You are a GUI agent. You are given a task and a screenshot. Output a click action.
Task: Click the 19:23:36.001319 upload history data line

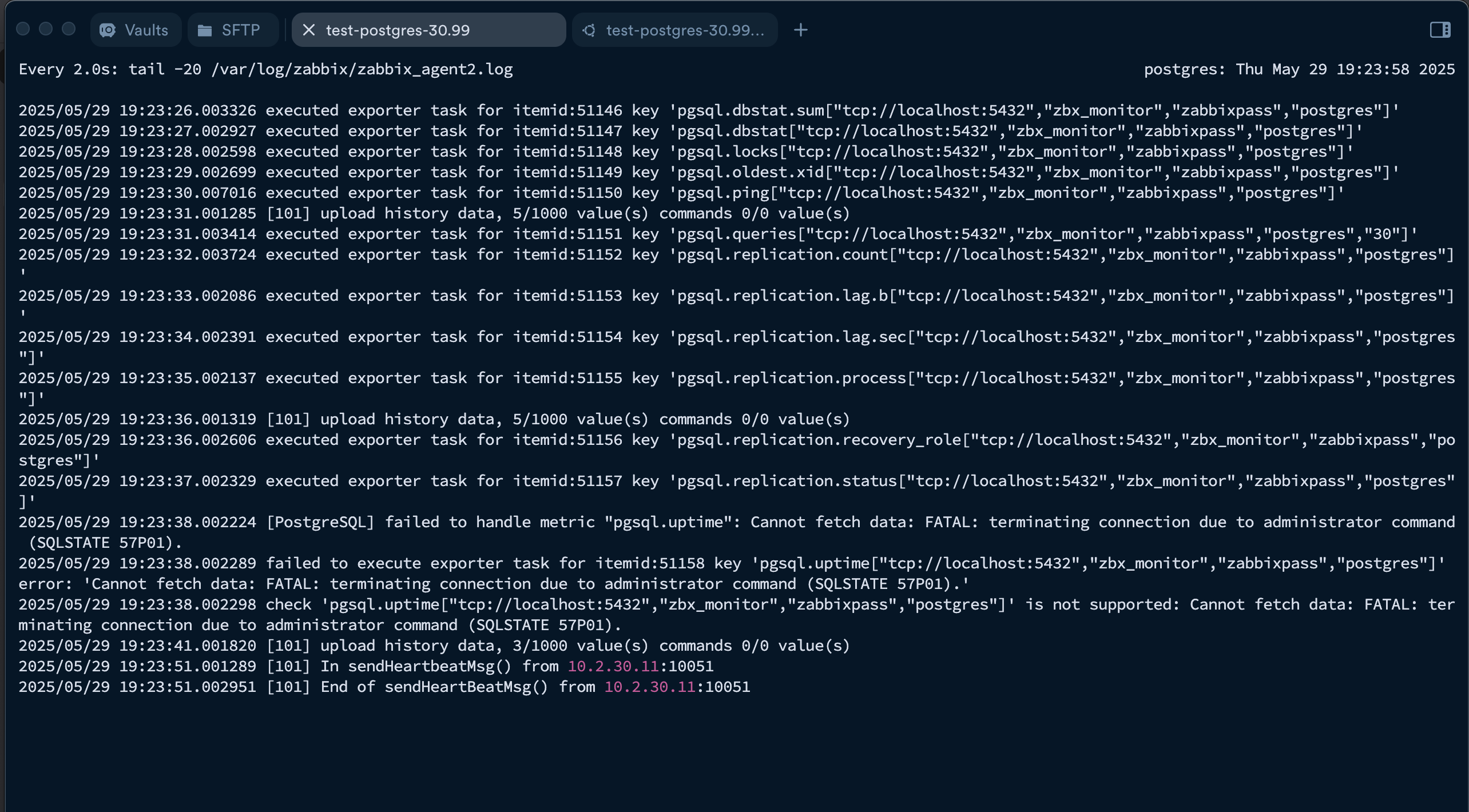pos(434,419)
